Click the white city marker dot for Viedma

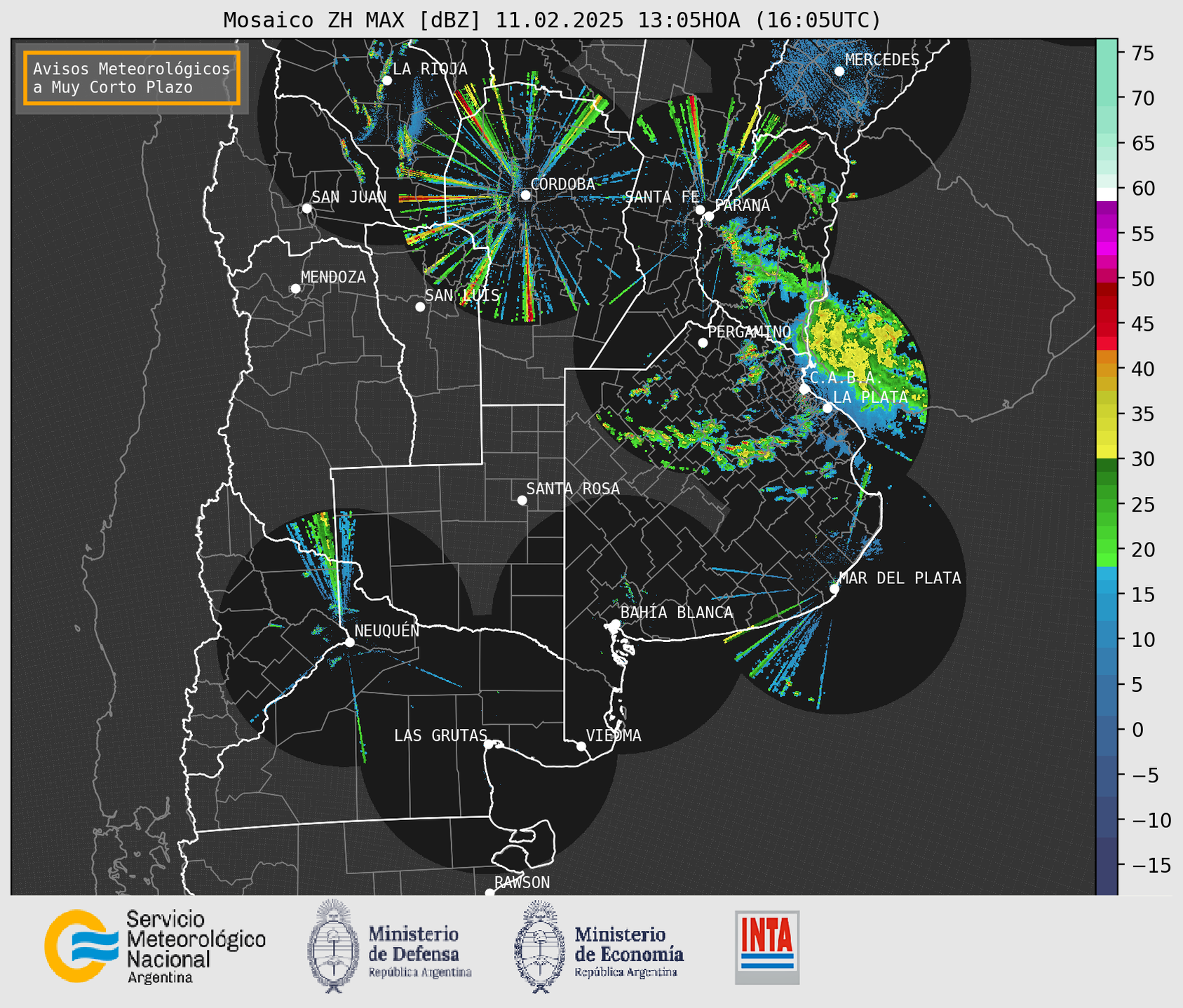tap(581, 746)
